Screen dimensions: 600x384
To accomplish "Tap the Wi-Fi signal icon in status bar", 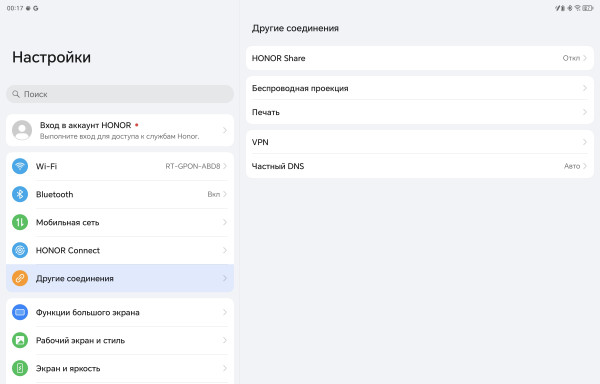I will (x=577, y=8).
